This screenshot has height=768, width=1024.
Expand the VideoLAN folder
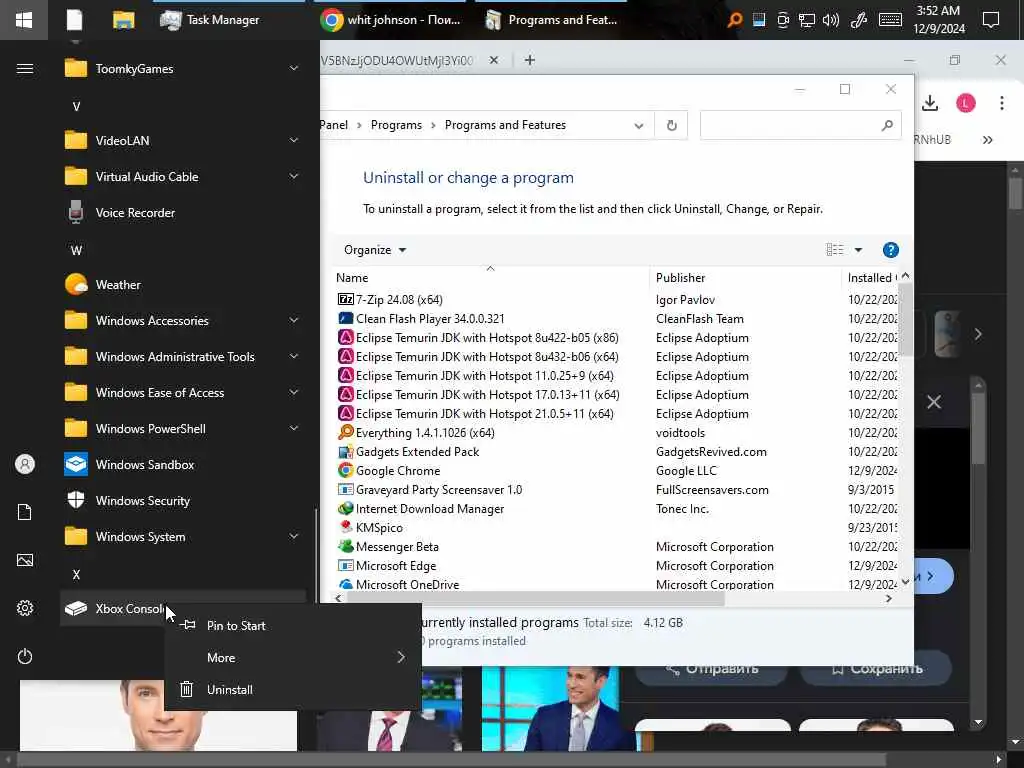click(x=183, y=140)
